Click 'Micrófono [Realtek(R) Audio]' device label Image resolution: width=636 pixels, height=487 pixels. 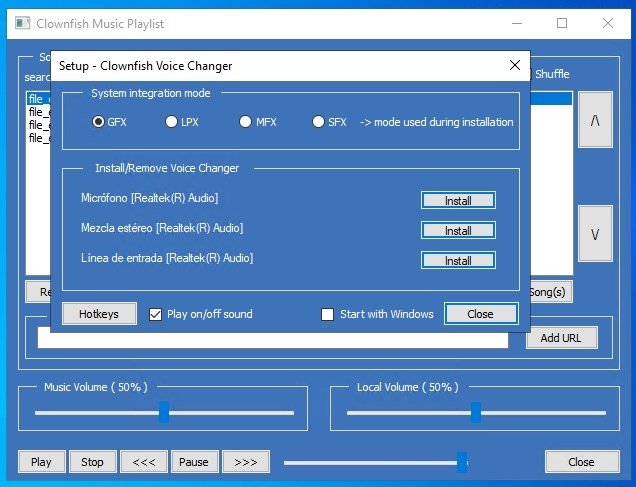150,198
